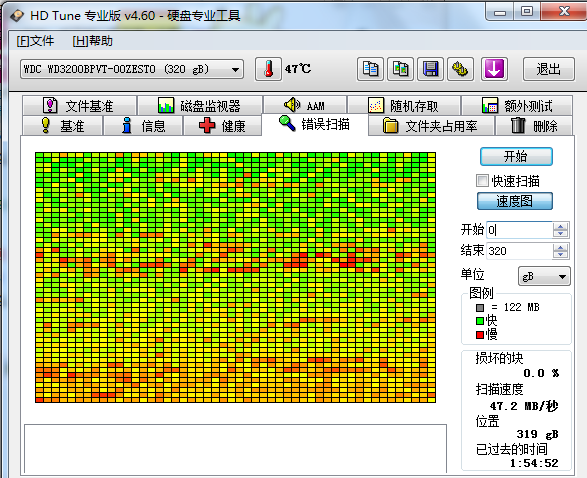Click the red 慢 legend swatch
Image resolution: width=587 pixels, height=478 pixels.
480,334
